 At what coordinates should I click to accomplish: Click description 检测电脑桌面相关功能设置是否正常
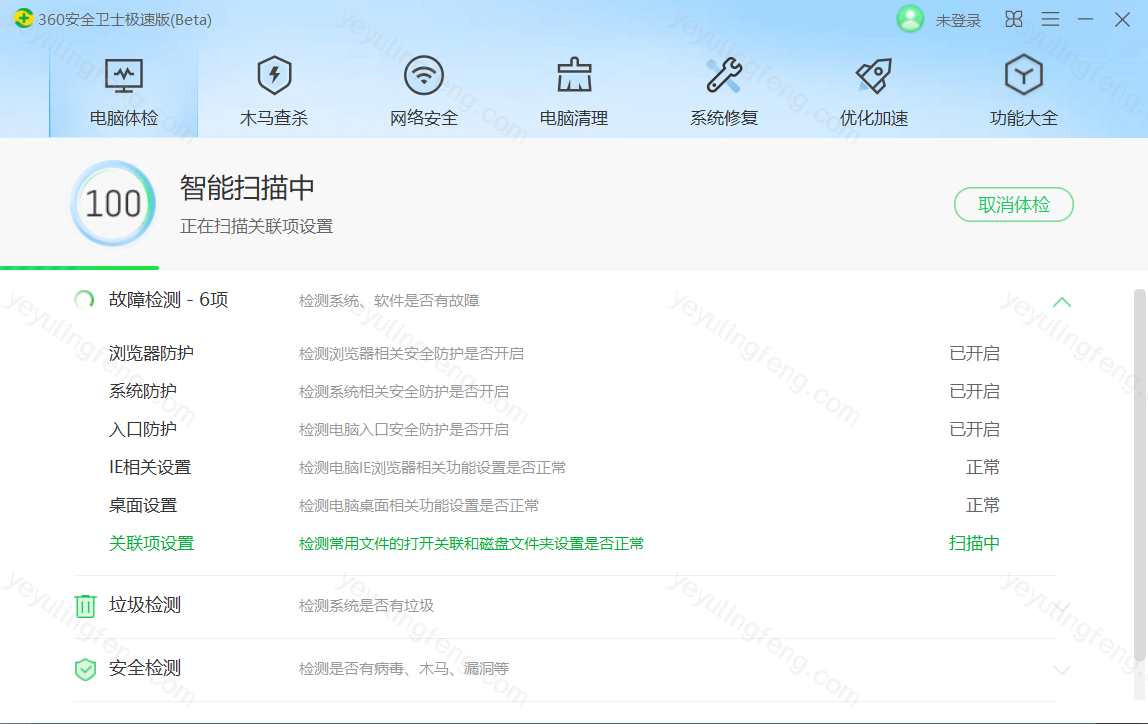click(419, 507)
